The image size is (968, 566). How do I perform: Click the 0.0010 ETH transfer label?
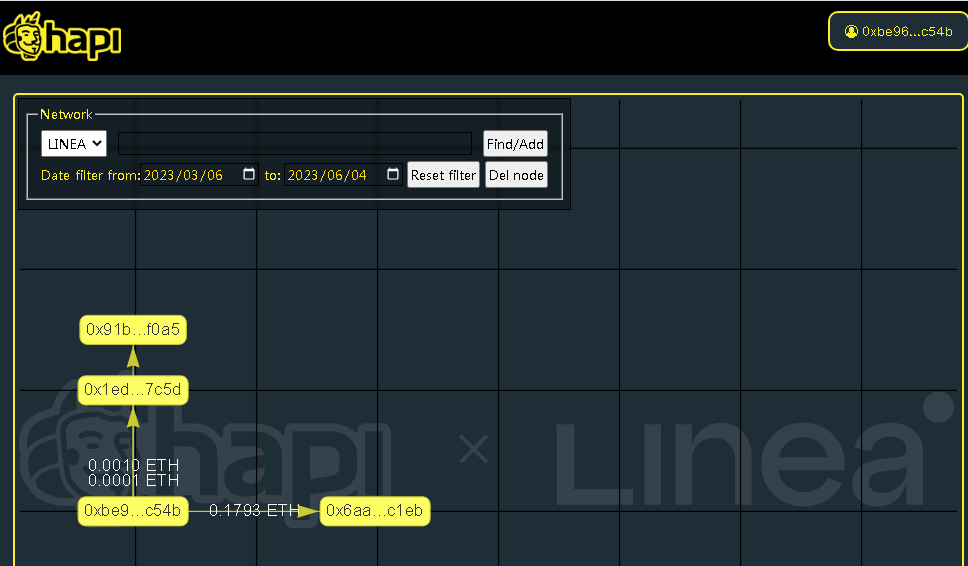pyautogui.click(x=133, y=465)
